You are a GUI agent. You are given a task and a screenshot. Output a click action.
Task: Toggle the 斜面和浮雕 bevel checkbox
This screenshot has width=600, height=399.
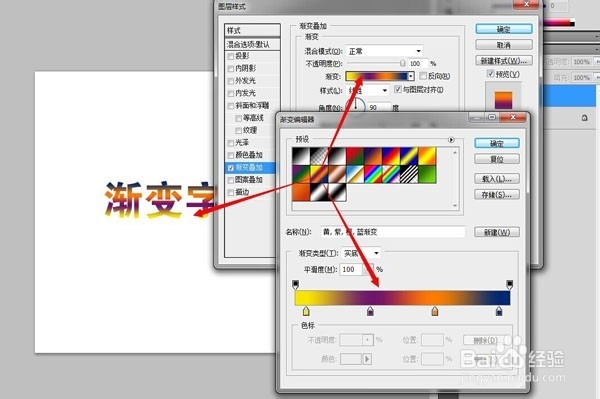tap(231, 106)
